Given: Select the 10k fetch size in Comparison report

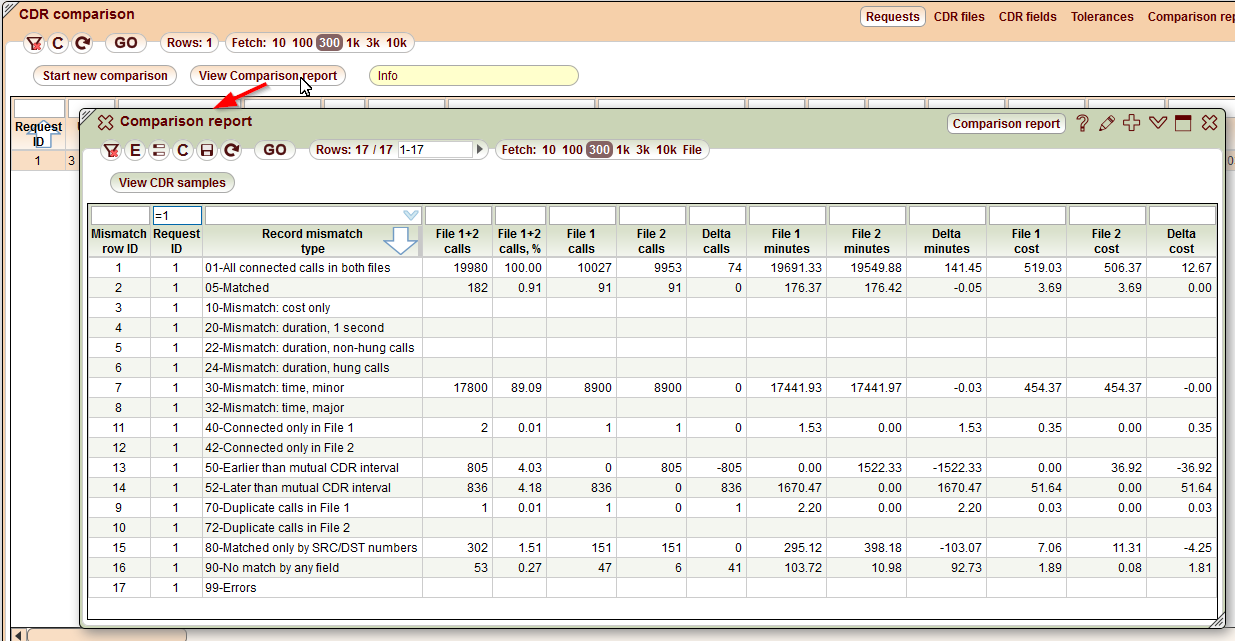Looking at the screenshot, I should point(666,150).
